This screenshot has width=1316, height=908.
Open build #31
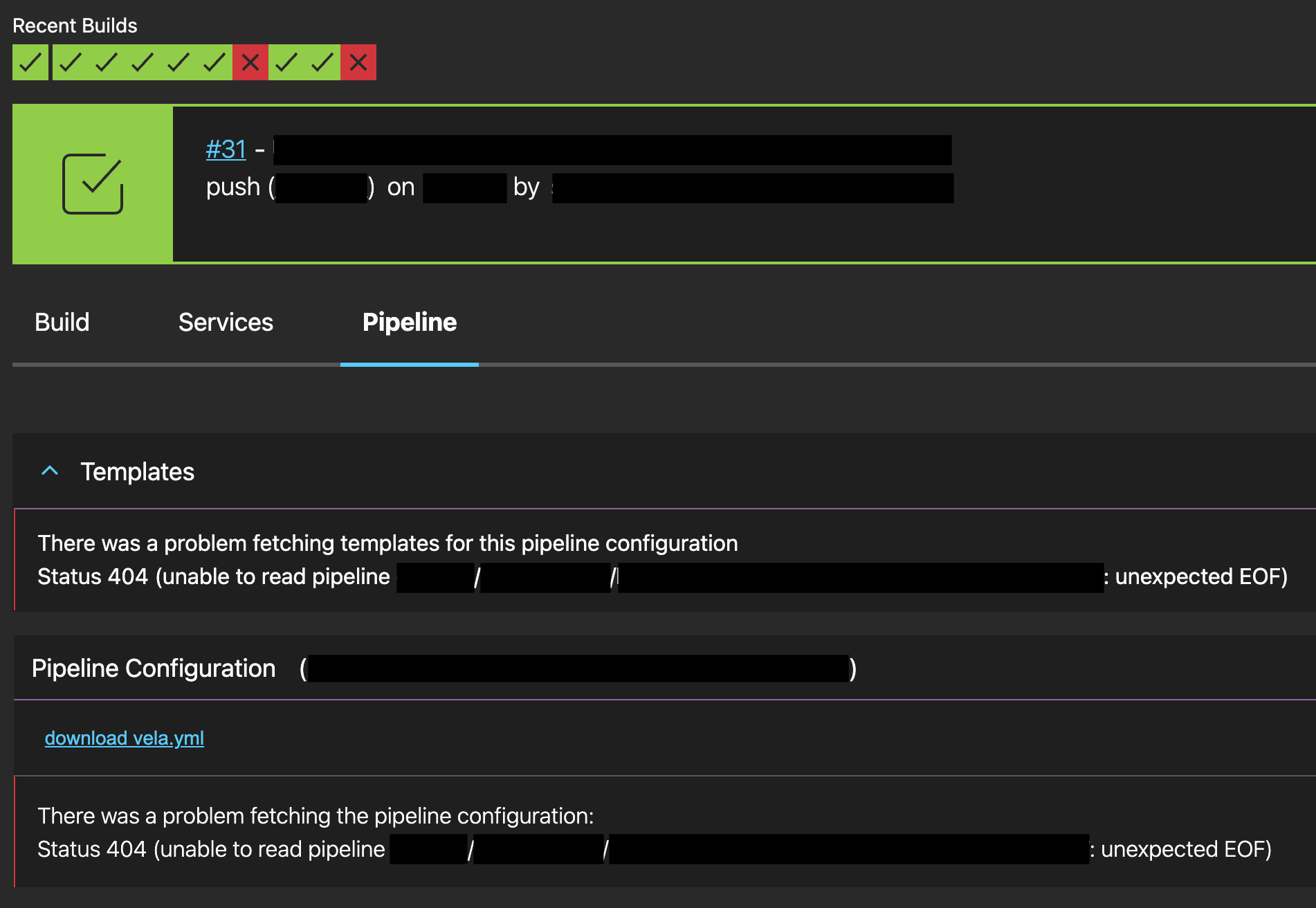coord(226,148)
